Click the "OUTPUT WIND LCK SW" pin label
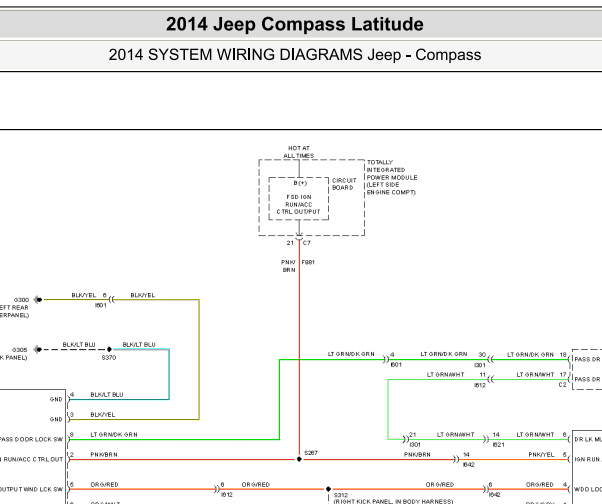This screenshot has width=602, height=504. pos(31,489)
